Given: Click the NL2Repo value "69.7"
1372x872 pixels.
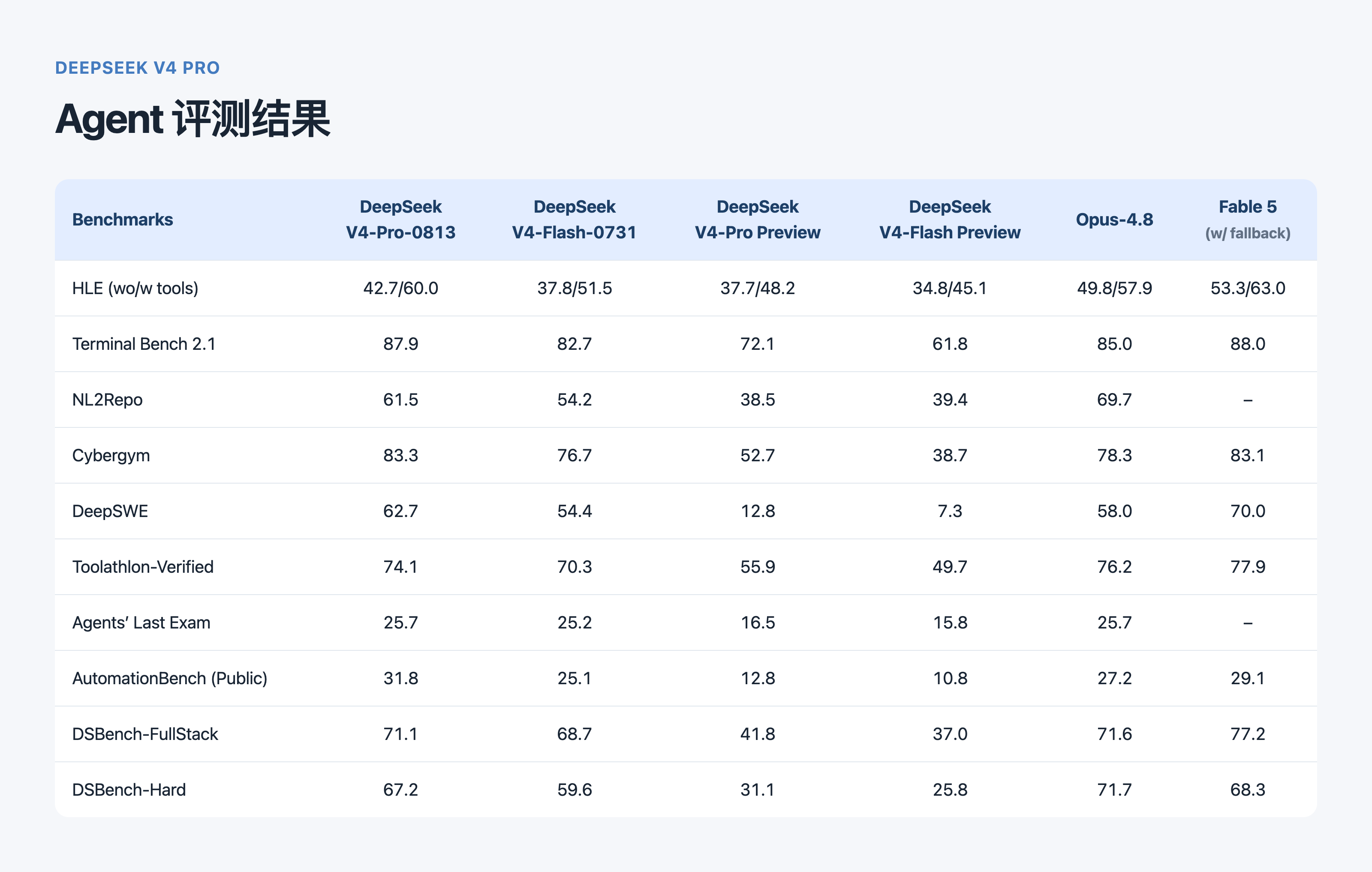Looking at the screenshot, I should (1114, 400).
